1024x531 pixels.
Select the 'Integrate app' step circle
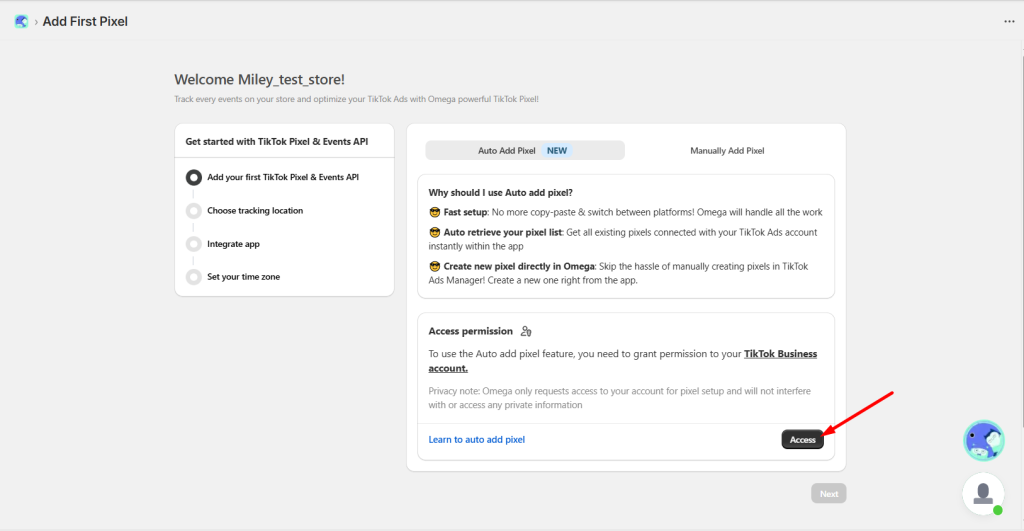(193, 244)
